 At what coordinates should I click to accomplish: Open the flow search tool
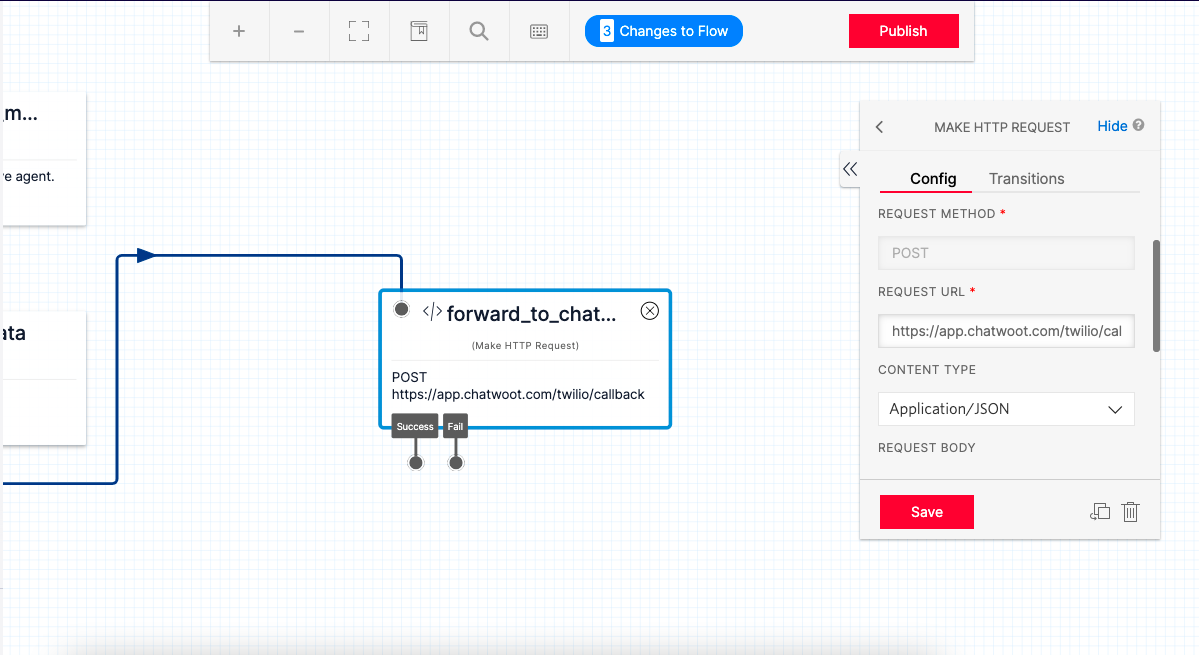tap(479, 31)
